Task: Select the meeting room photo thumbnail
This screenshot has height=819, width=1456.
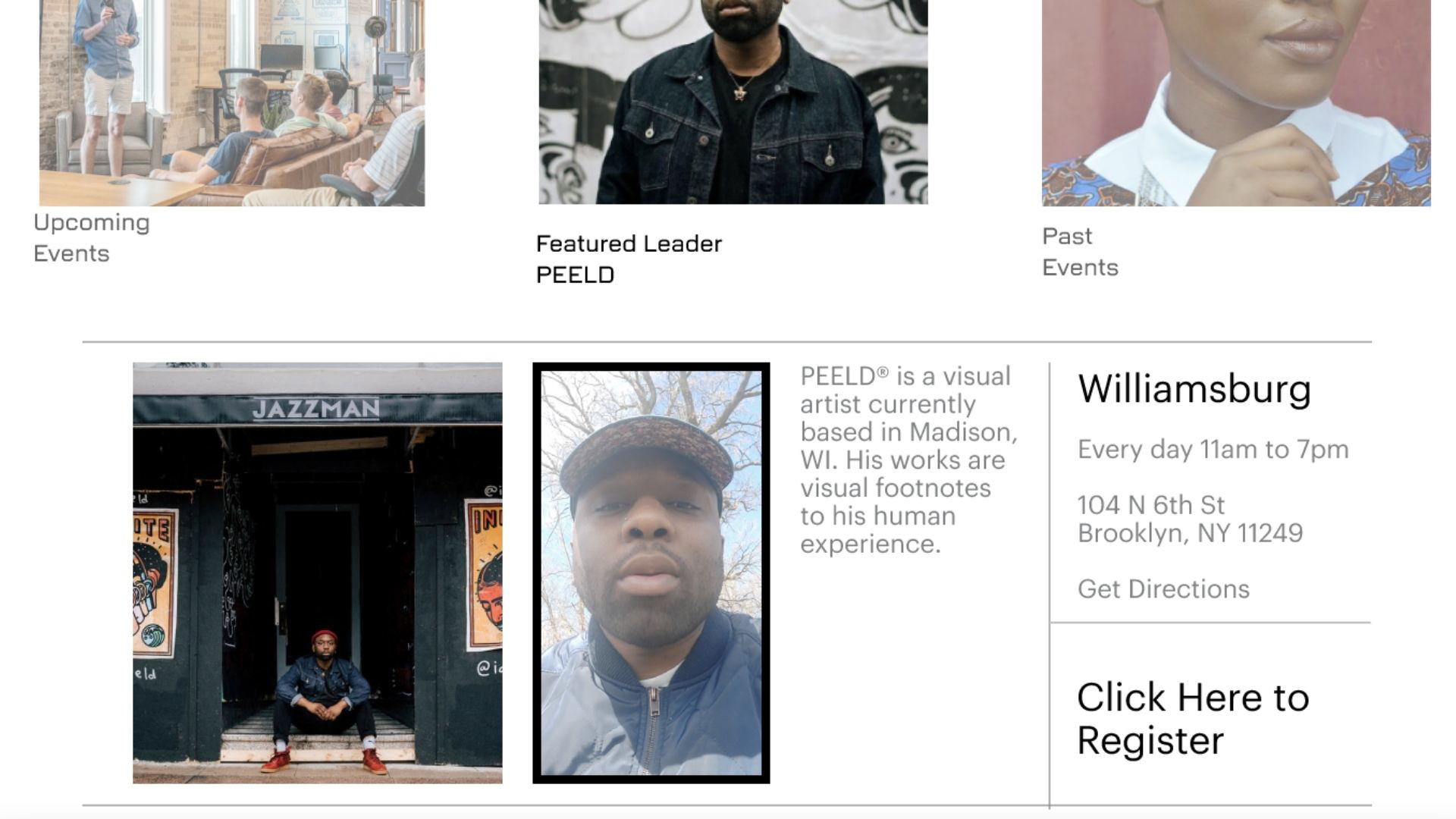Action: [232, 102]
